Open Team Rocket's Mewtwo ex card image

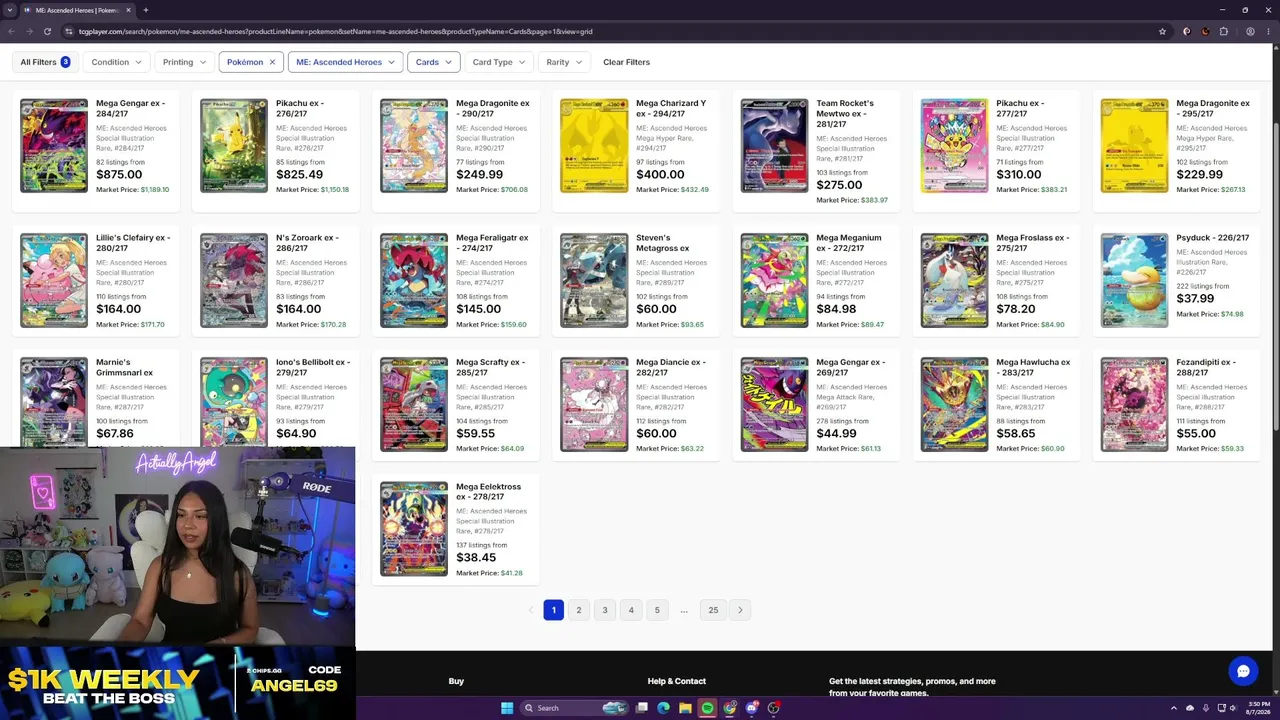tap(774, 145)
